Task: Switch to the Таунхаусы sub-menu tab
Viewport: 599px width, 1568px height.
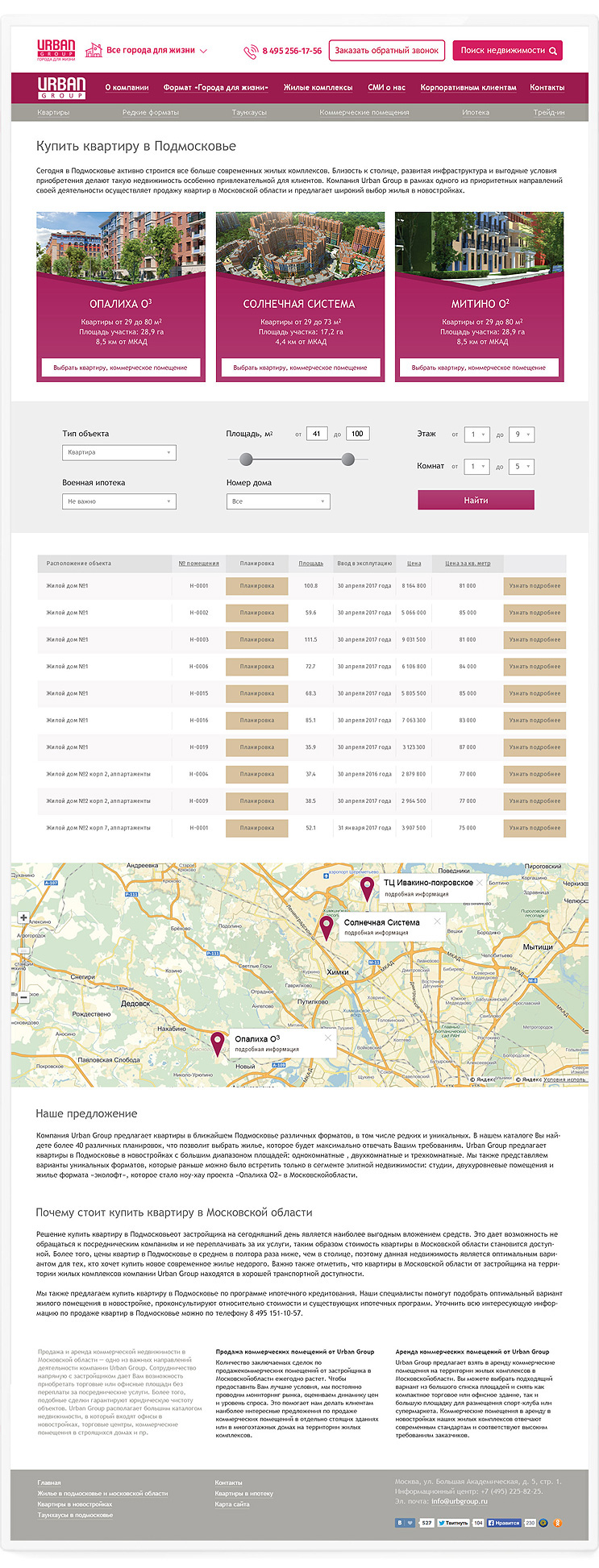Action: coord(249,113)
